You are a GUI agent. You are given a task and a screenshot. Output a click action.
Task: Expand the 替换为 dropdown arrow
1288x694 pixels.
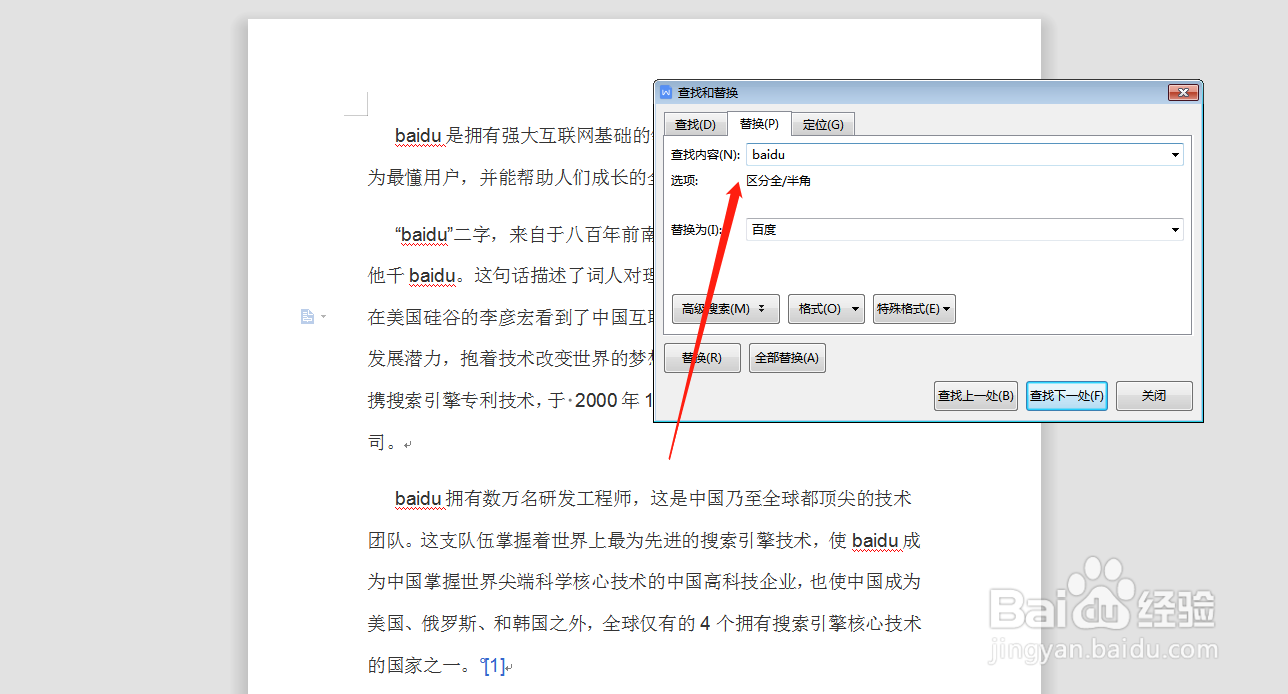(1175, 230)
